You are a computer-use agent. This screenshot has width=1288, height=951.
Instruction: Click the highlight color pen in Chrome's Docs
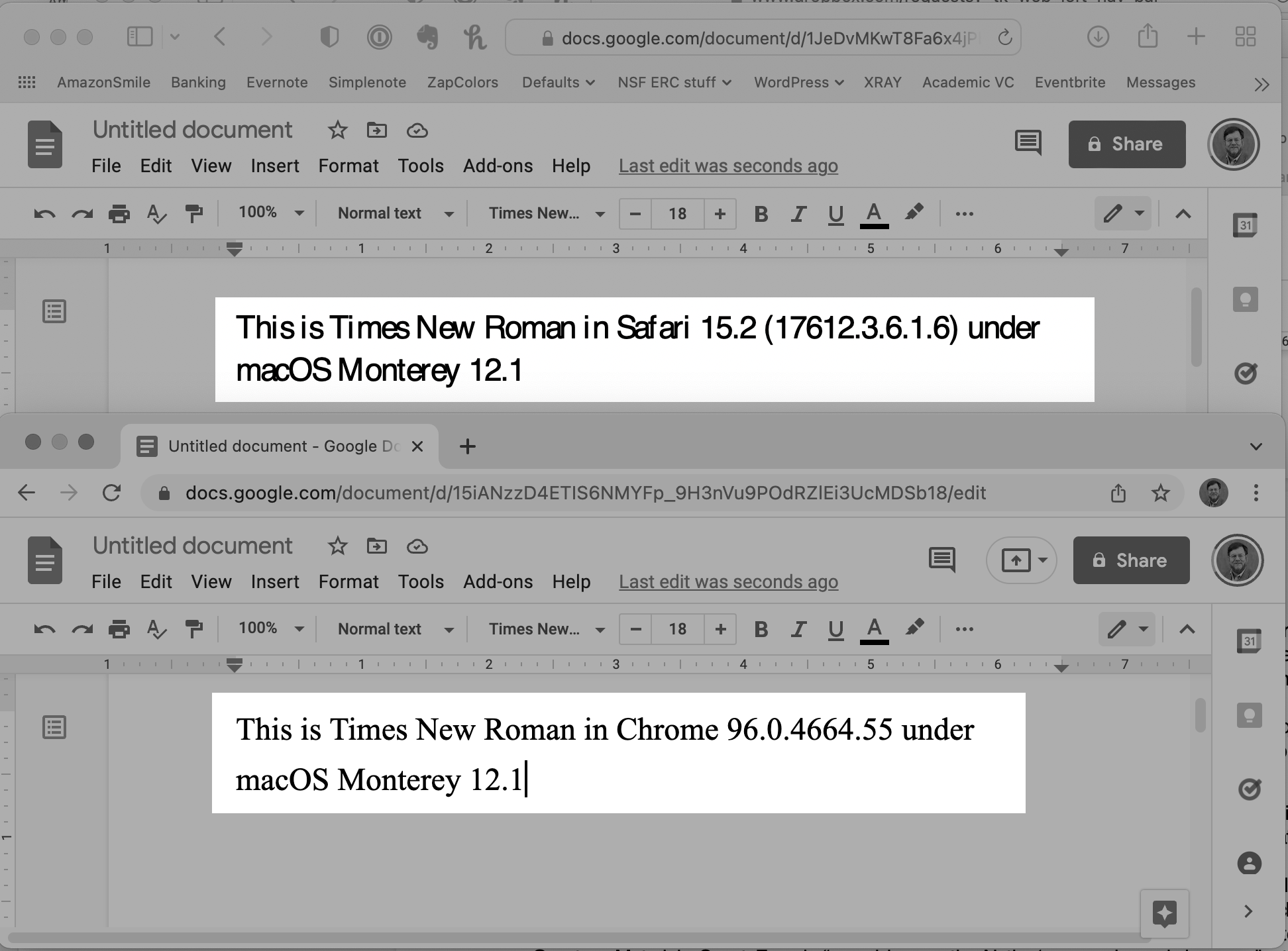pos(914,628)
